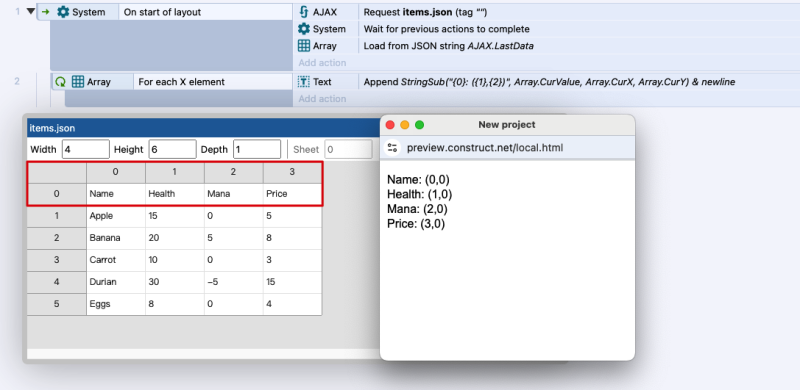800x390 pixels.
Task: Click the Health header cell
Action: point(174,194)
